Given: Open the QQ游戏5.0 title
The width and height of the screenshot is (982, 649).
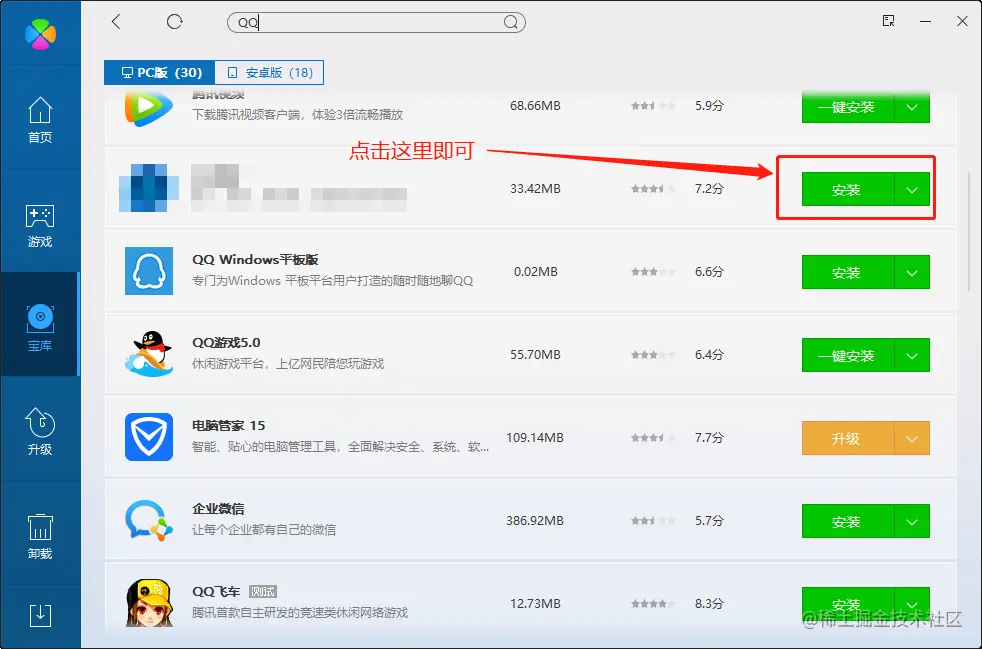Looking at the screenshot, I should coord(226,343).
